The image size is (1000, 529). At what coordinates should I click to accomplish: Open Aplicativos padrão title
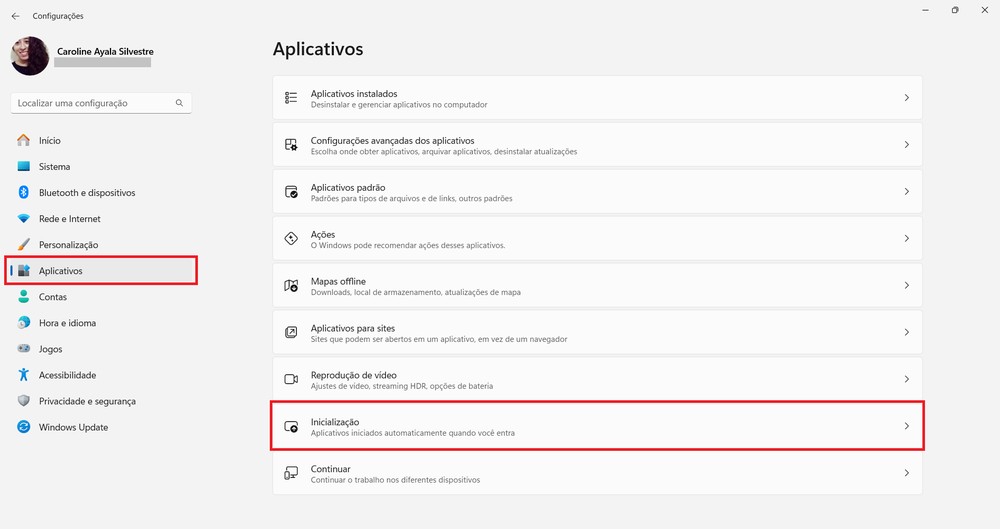[x=348, y=188]
